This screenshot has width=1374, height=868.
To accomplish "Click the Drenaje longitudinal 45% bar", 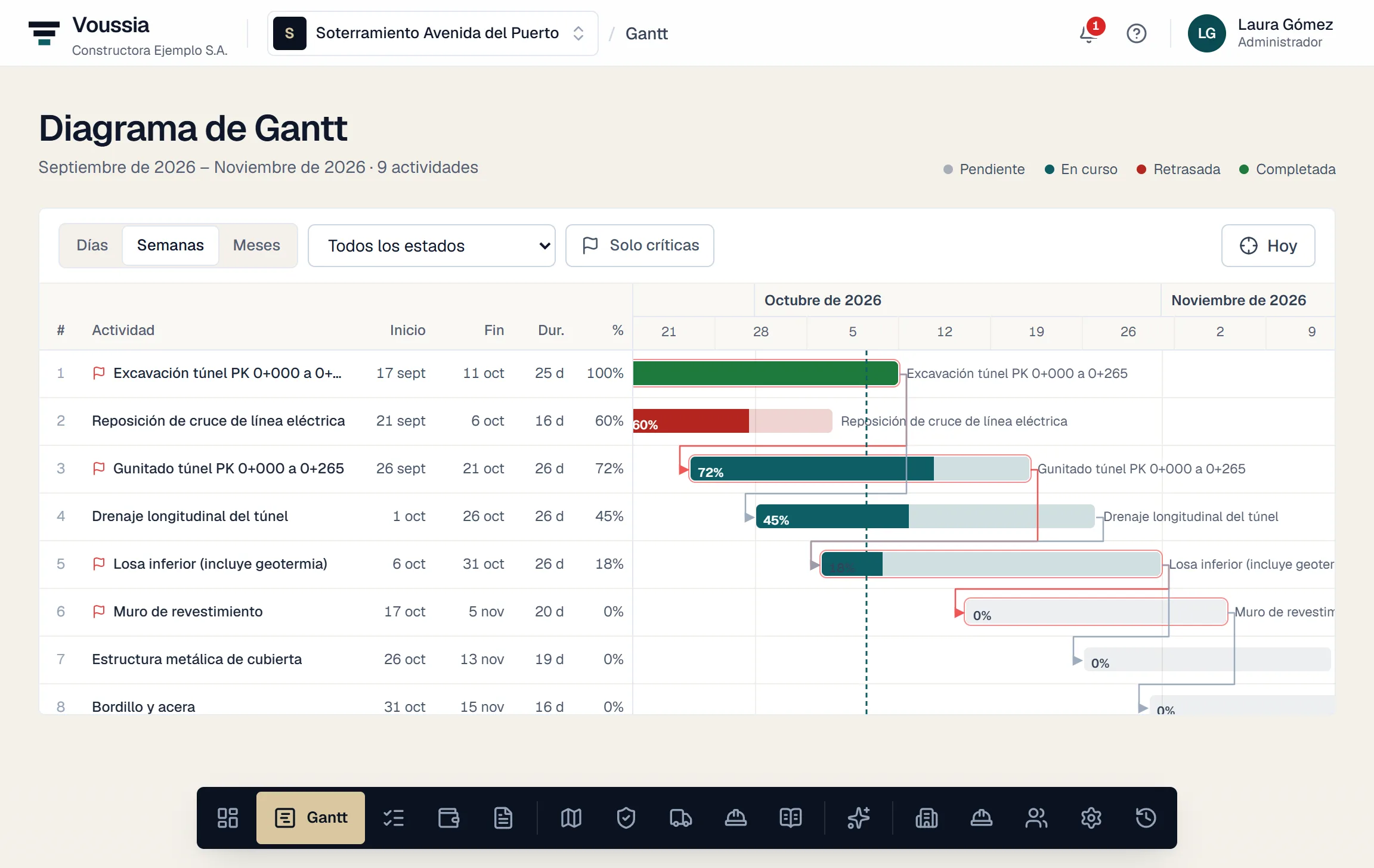I will (925, 516).
